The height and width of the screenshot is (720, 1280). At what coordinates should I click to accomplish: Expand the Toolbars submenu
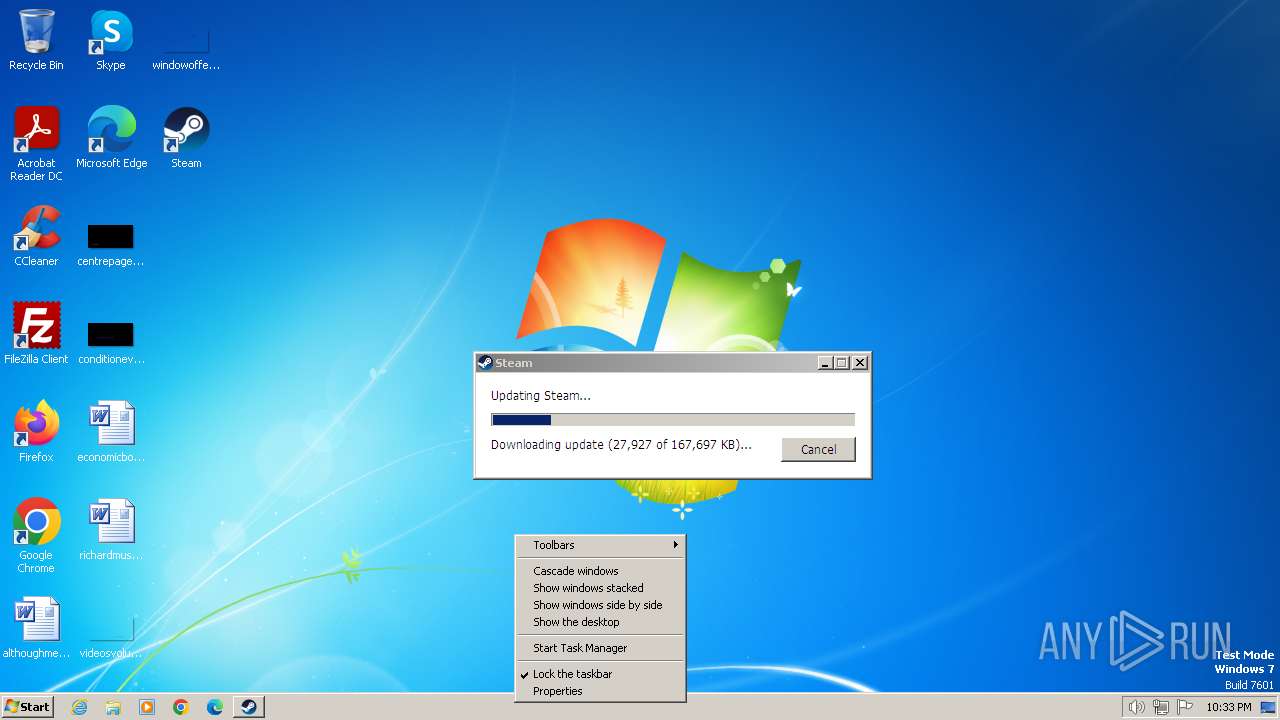[x=600, y=545]
